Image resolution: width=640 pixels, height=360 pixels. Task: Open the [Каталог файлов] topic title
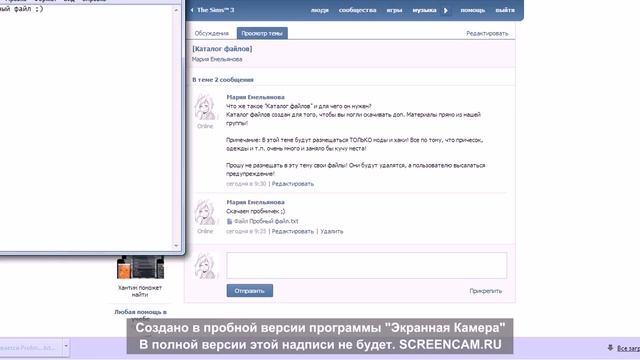pyautogui.click(x=222, y=49)
